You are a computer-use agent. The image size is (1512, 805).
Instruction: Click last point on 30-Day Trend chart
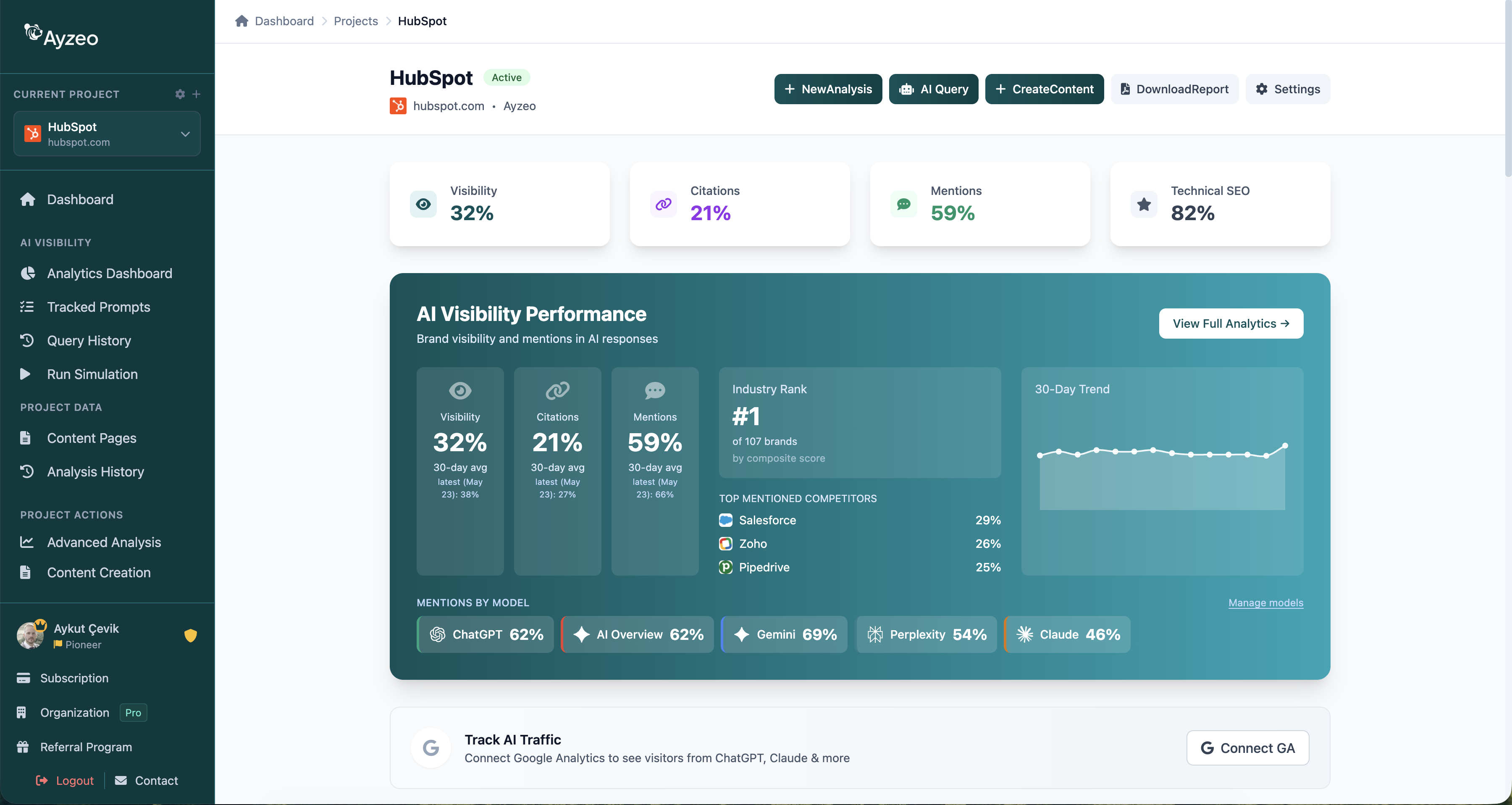point(1285,446)
